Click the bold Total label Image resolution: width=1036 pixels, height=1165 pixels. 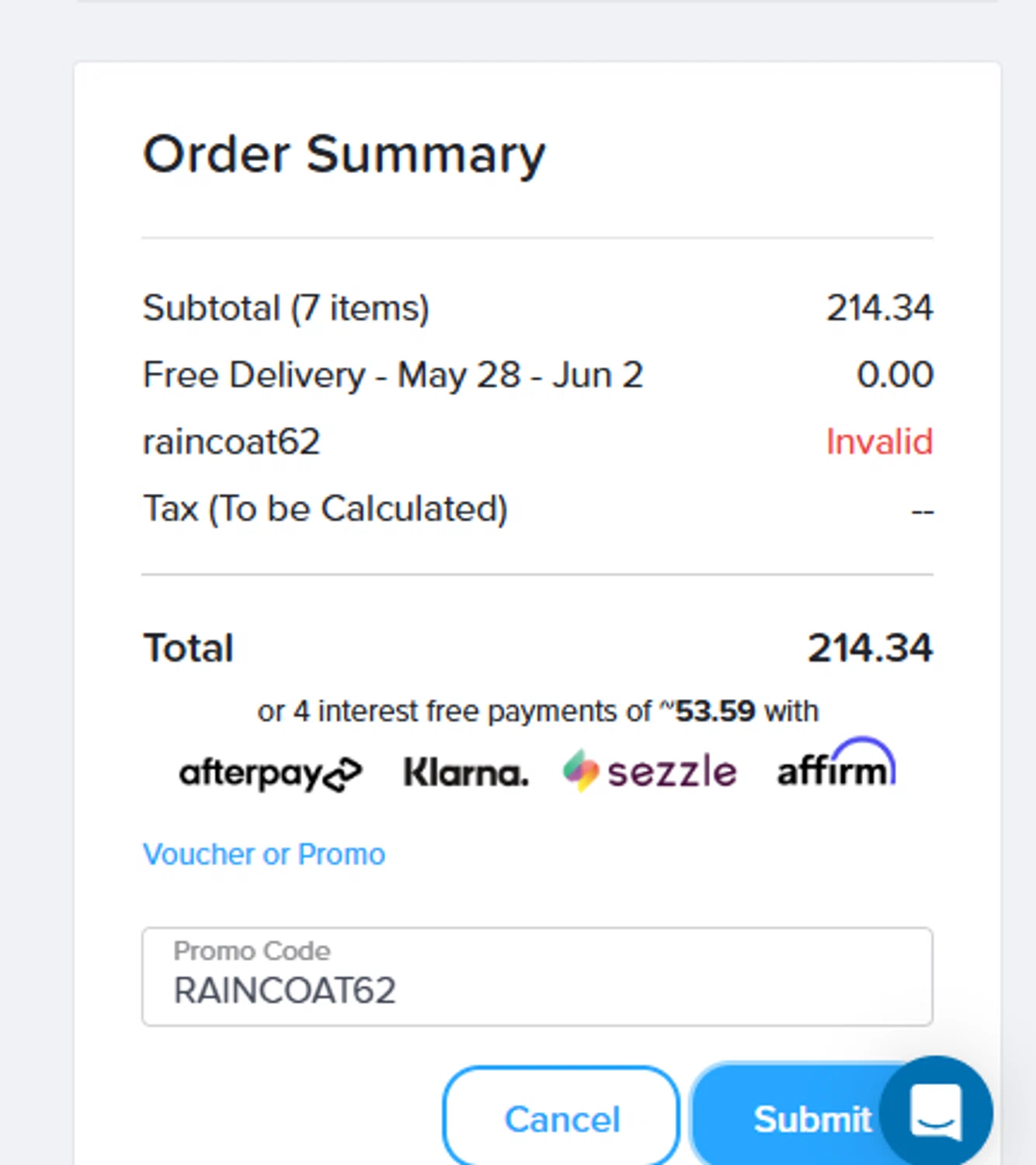(189, 648)
